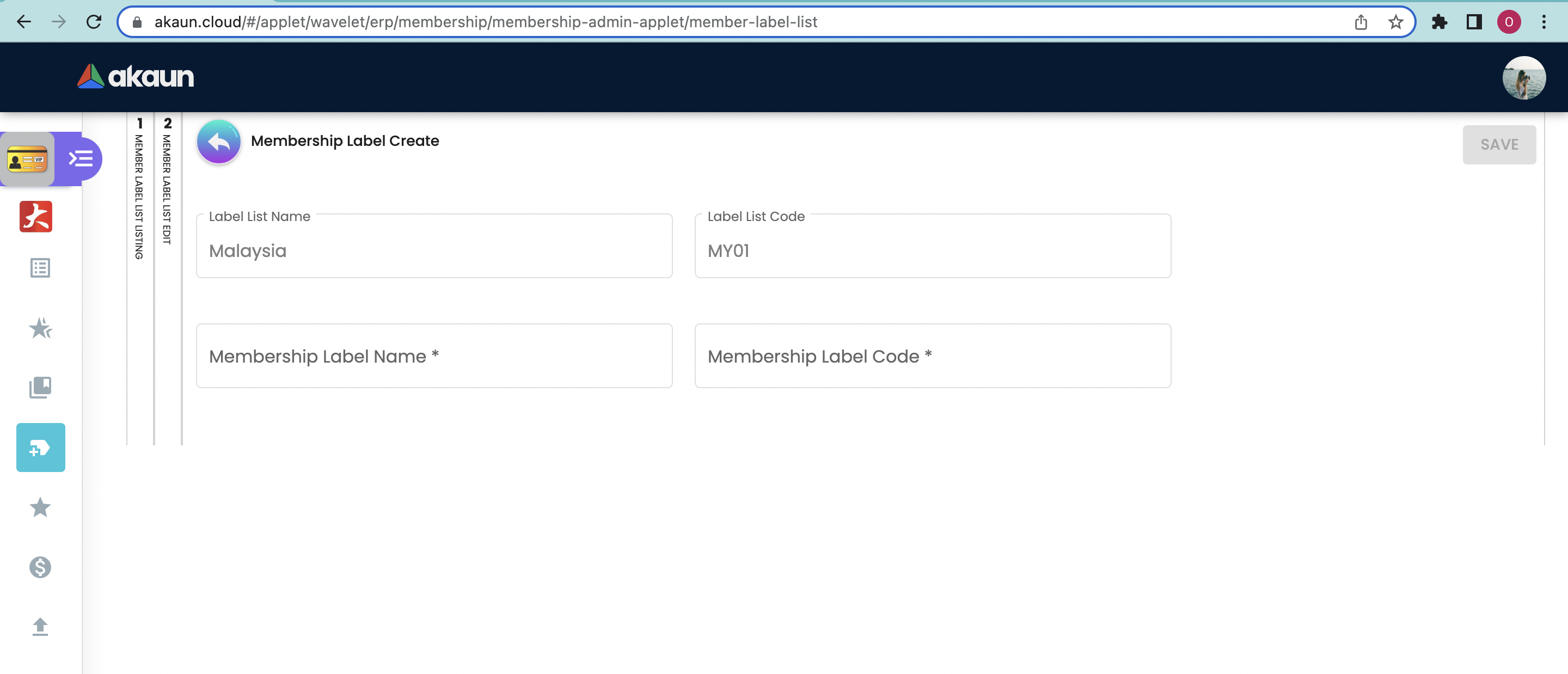This screenshot has height=674, width=1568.
Task: Switch to Member Label List Listing tab
Action: (x=139, y=189)
